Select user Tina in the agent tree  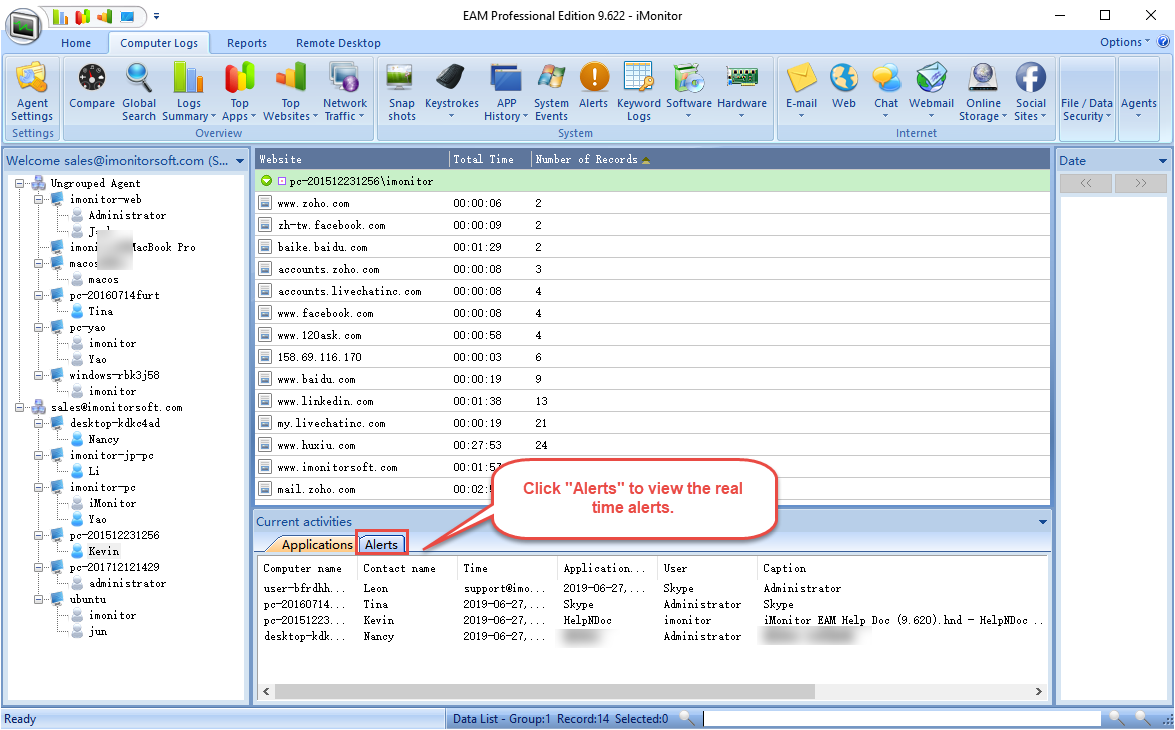click(100, 311)
